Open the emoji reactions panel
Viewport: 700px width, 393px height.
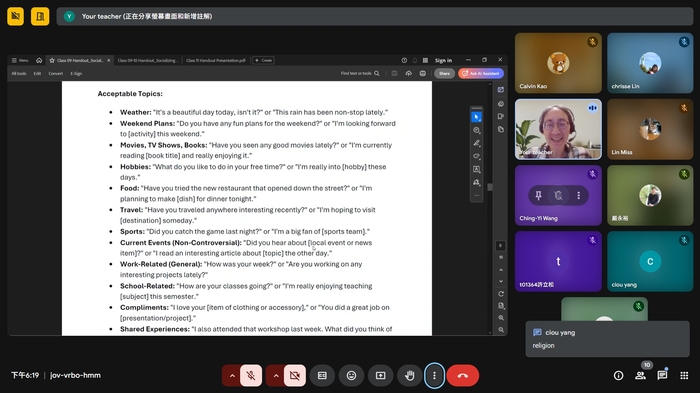coord(351,376)
